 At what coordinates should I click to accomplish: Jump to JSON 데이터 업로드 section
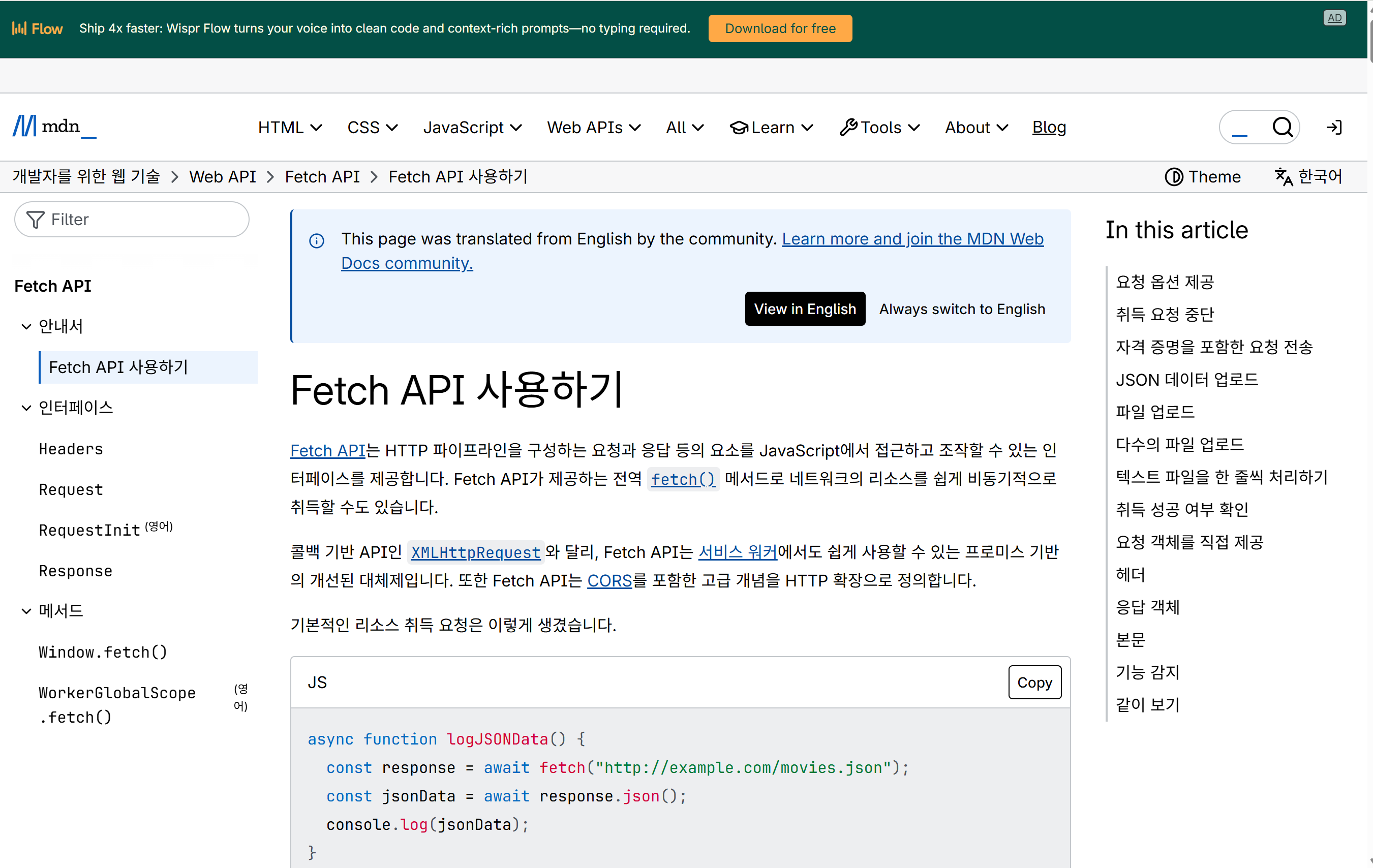pos(1186,379)
